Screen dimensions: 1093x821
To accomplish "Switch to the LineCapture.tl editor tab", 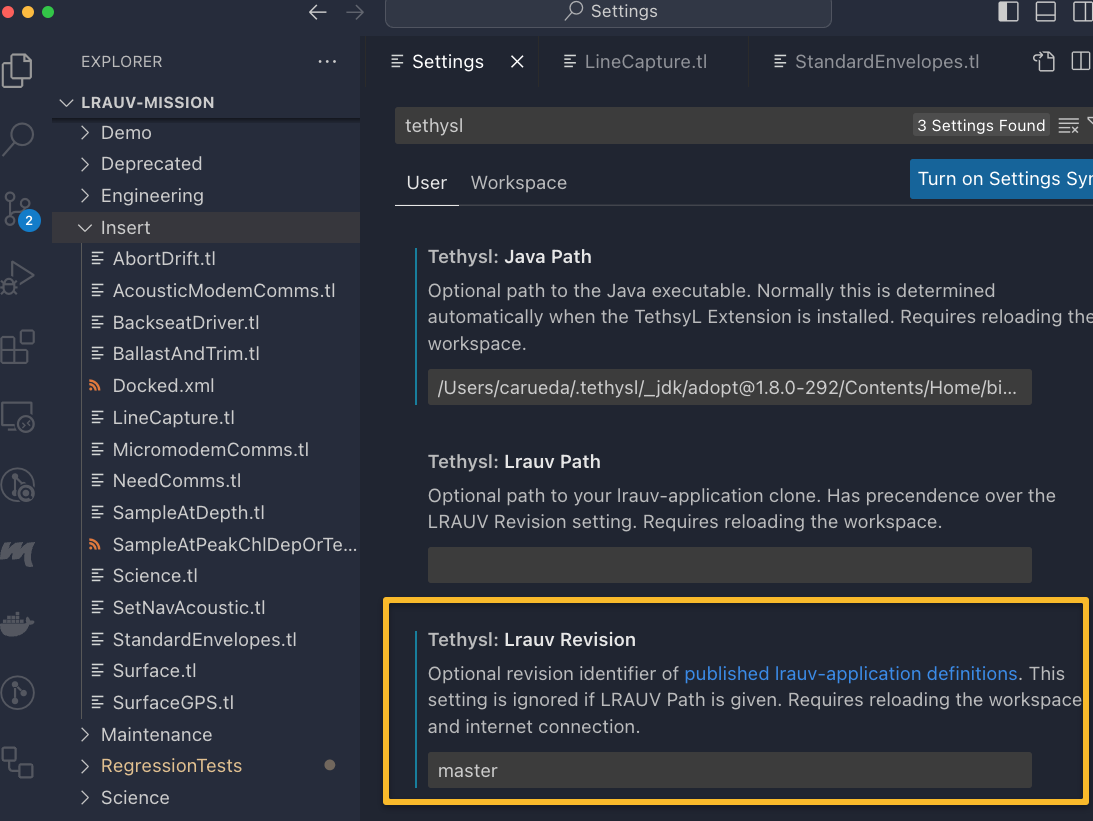I will (x=645, y=62).
